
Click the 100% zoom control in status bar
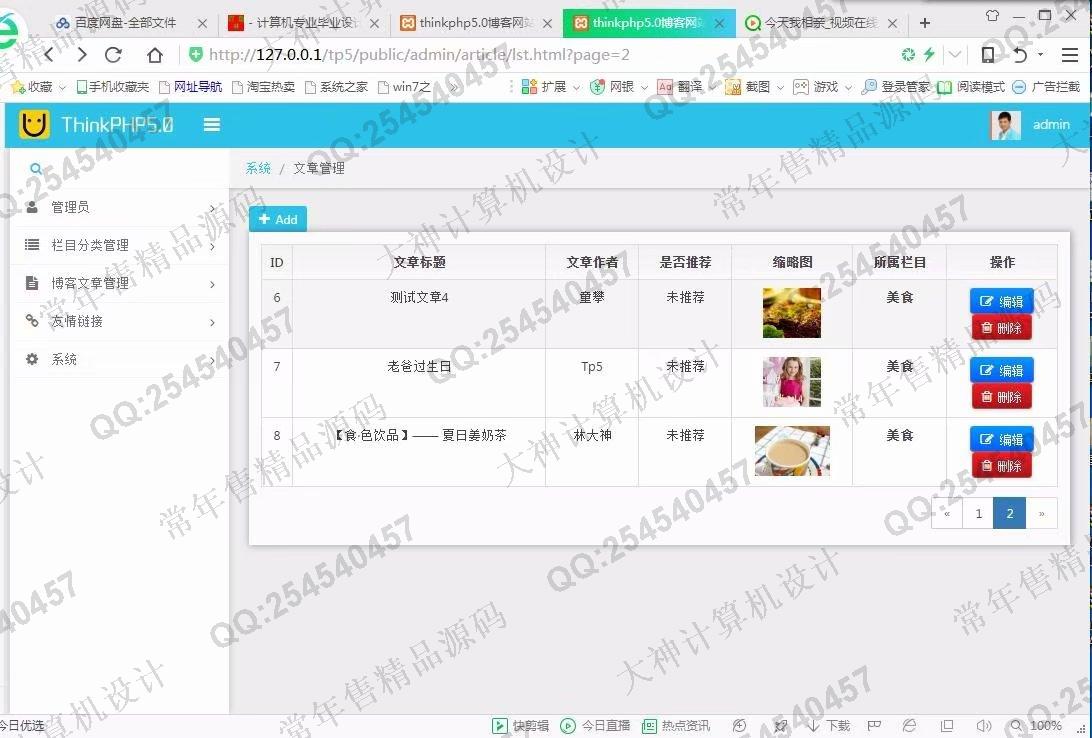point(1036,726)
